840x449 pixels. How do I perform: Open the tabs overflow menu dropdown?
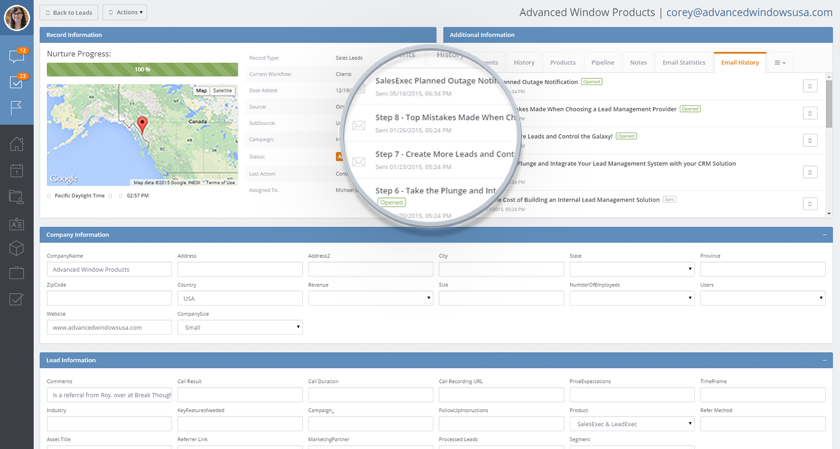tap(780, 63)
